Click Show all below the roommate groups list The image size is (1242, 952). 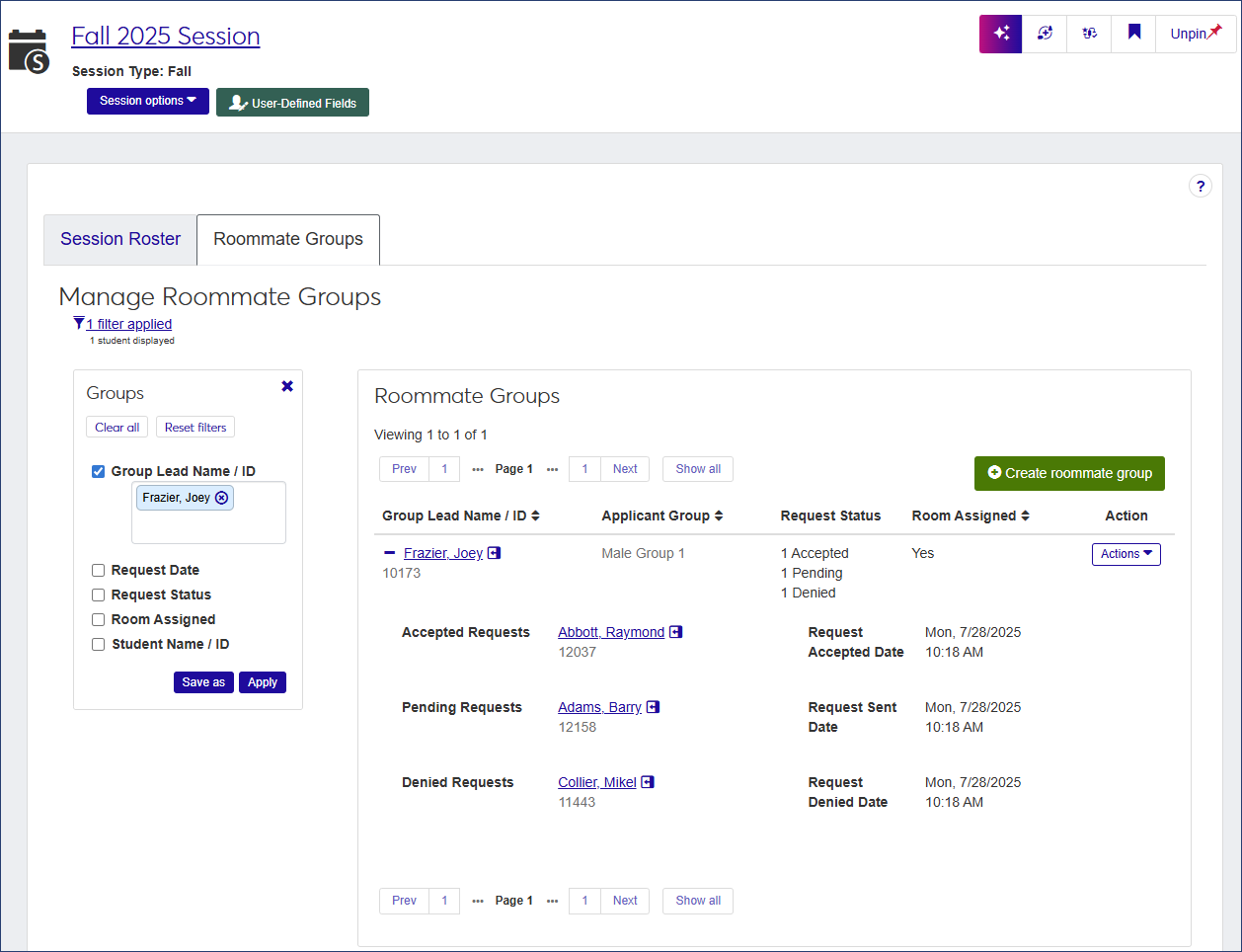point(697,900)
